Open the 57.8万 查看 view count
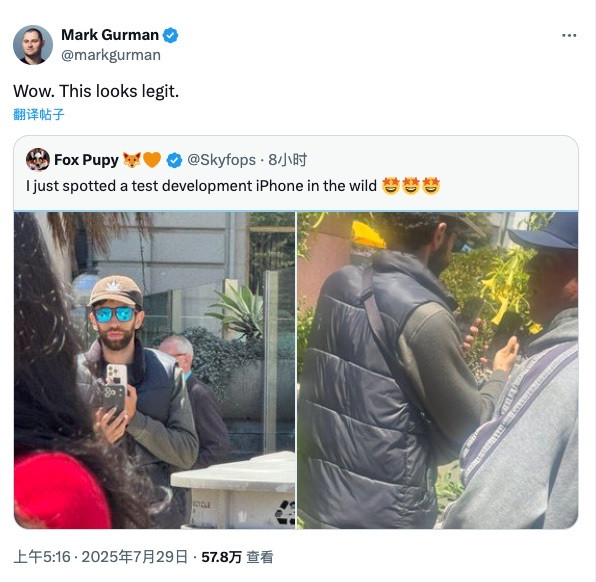Screen dimensions: 596x582 (x=237, y=557)
